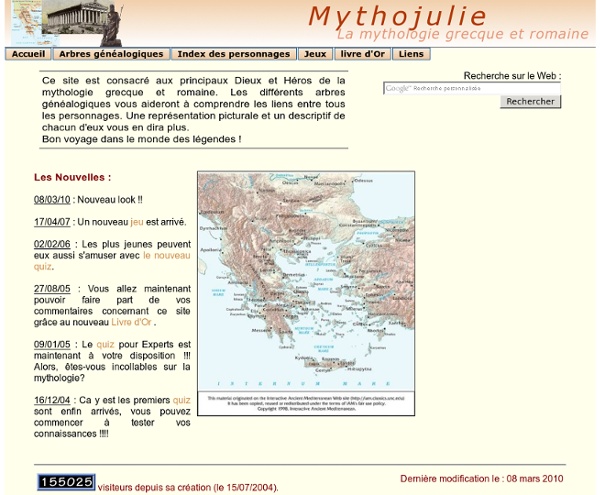This screenshot has height=495, width=600.
Task: Open the Livre d'Or news link
Action: pyautogui.click(x=131, y=322)
